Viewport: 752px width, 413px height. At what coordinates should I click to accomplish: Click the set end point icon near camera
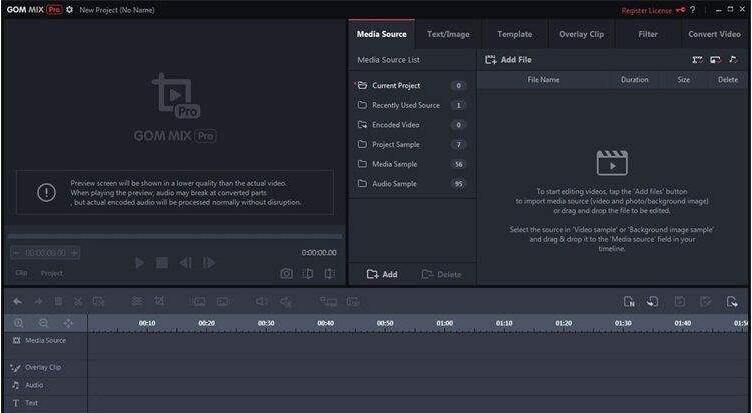coord(329,273)
